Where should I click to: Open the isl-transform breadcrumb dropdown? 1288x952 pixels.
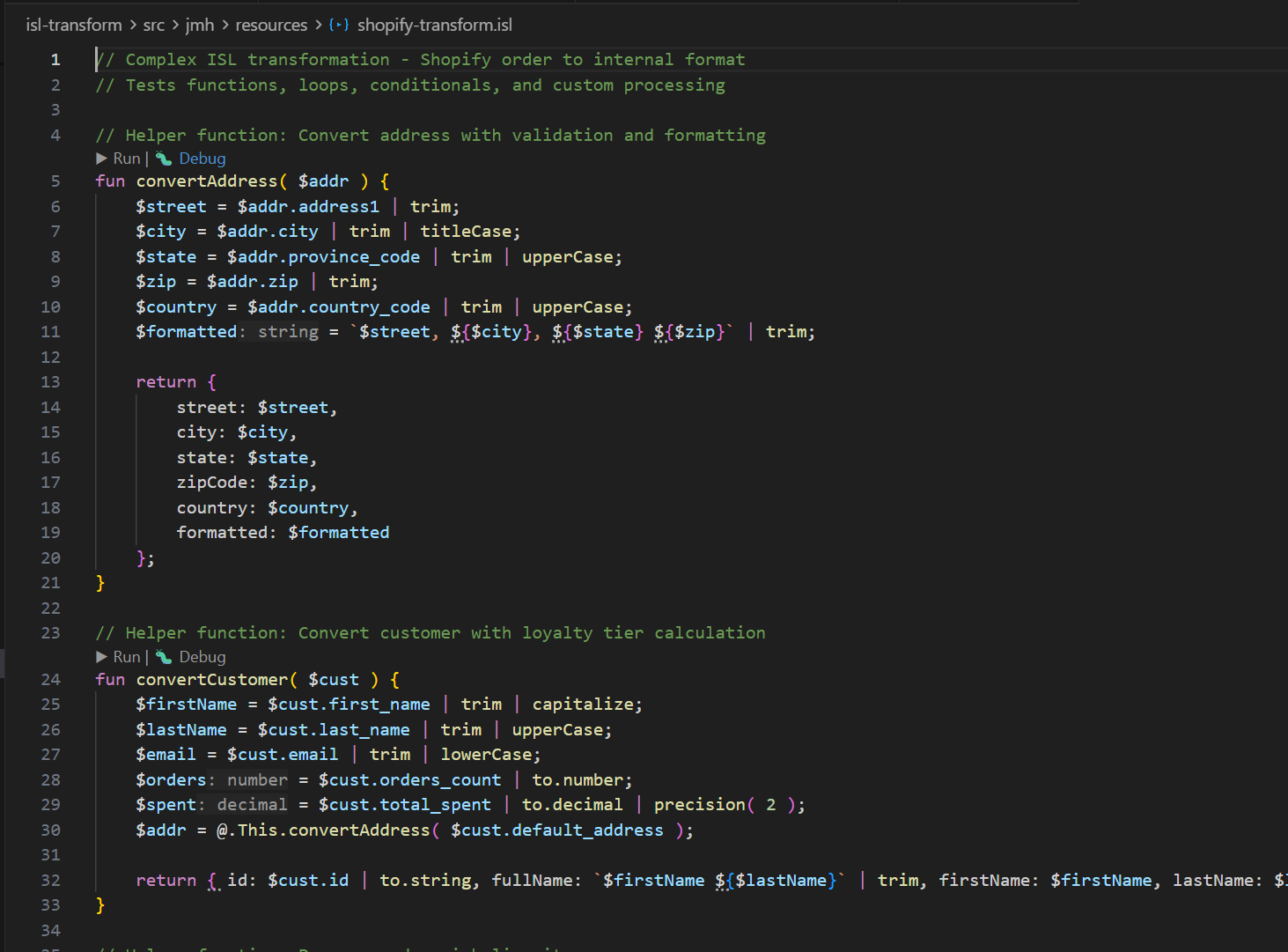click(74, 25)
